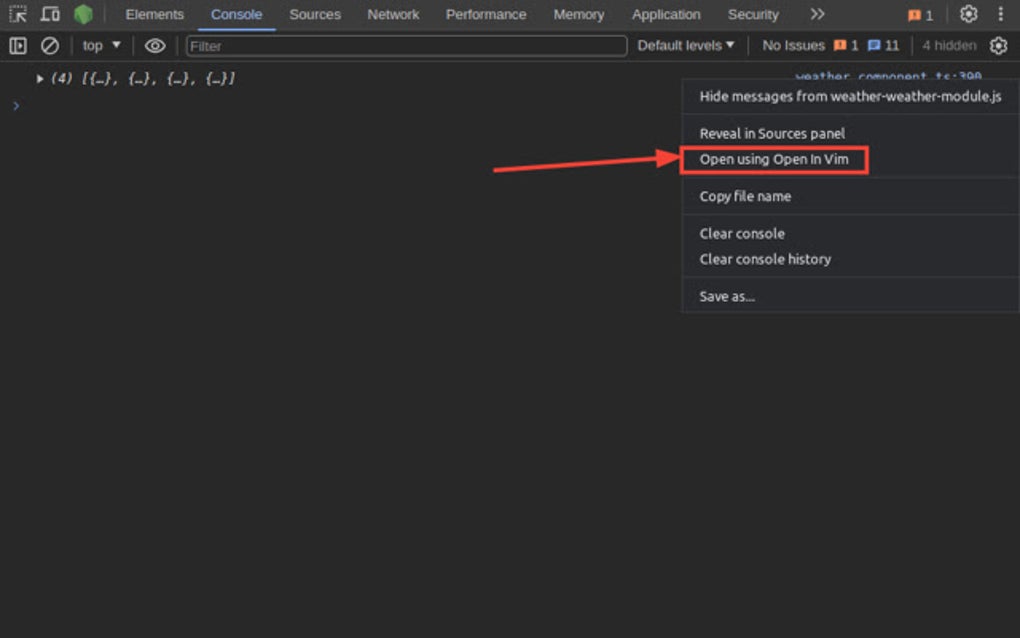This screenshot has width=1020, height=638.
Task: Switch to the Console tab
Action: pos(236,14)
